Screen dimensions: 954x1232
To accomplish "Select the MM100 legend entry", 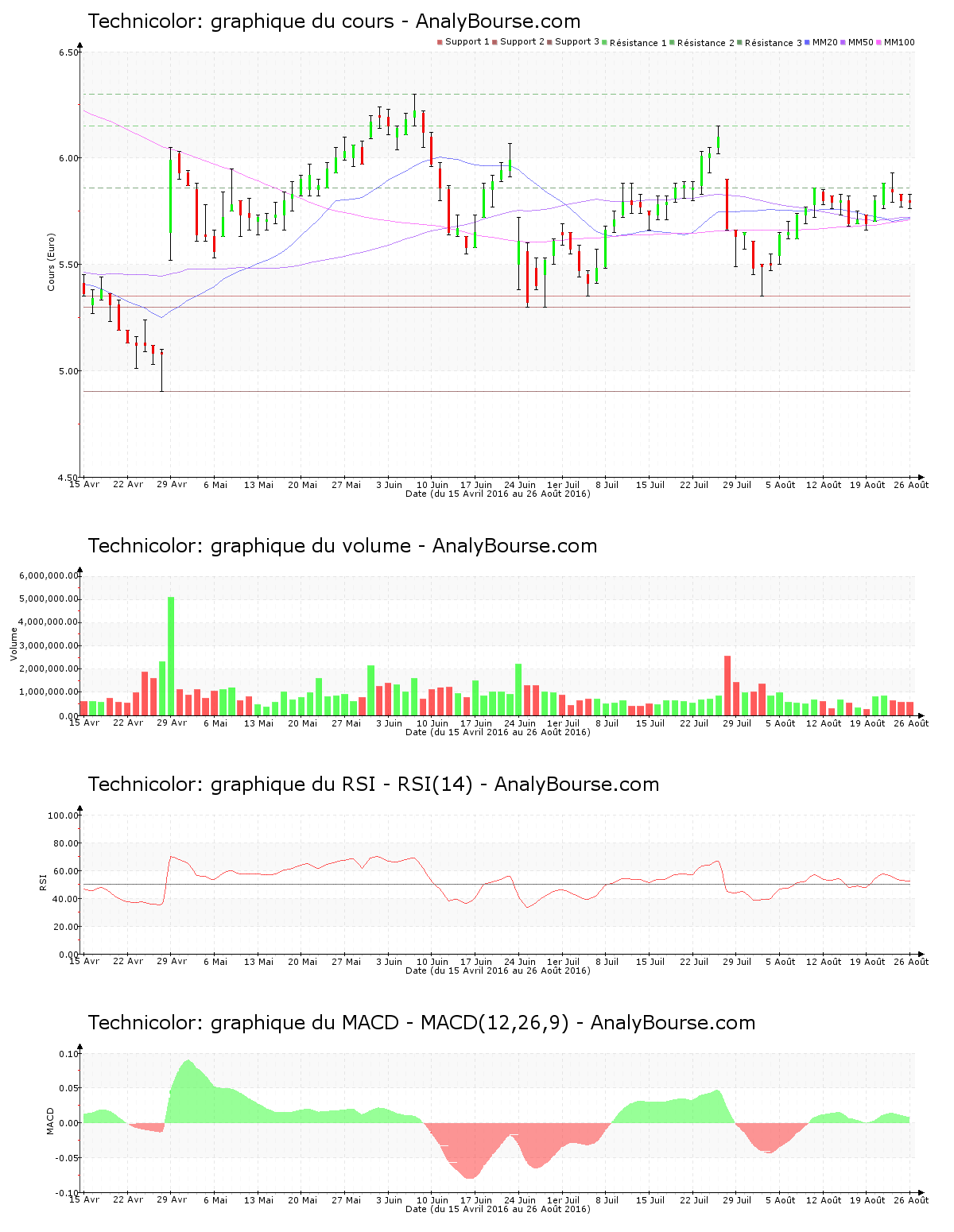I will click(899, 42).
